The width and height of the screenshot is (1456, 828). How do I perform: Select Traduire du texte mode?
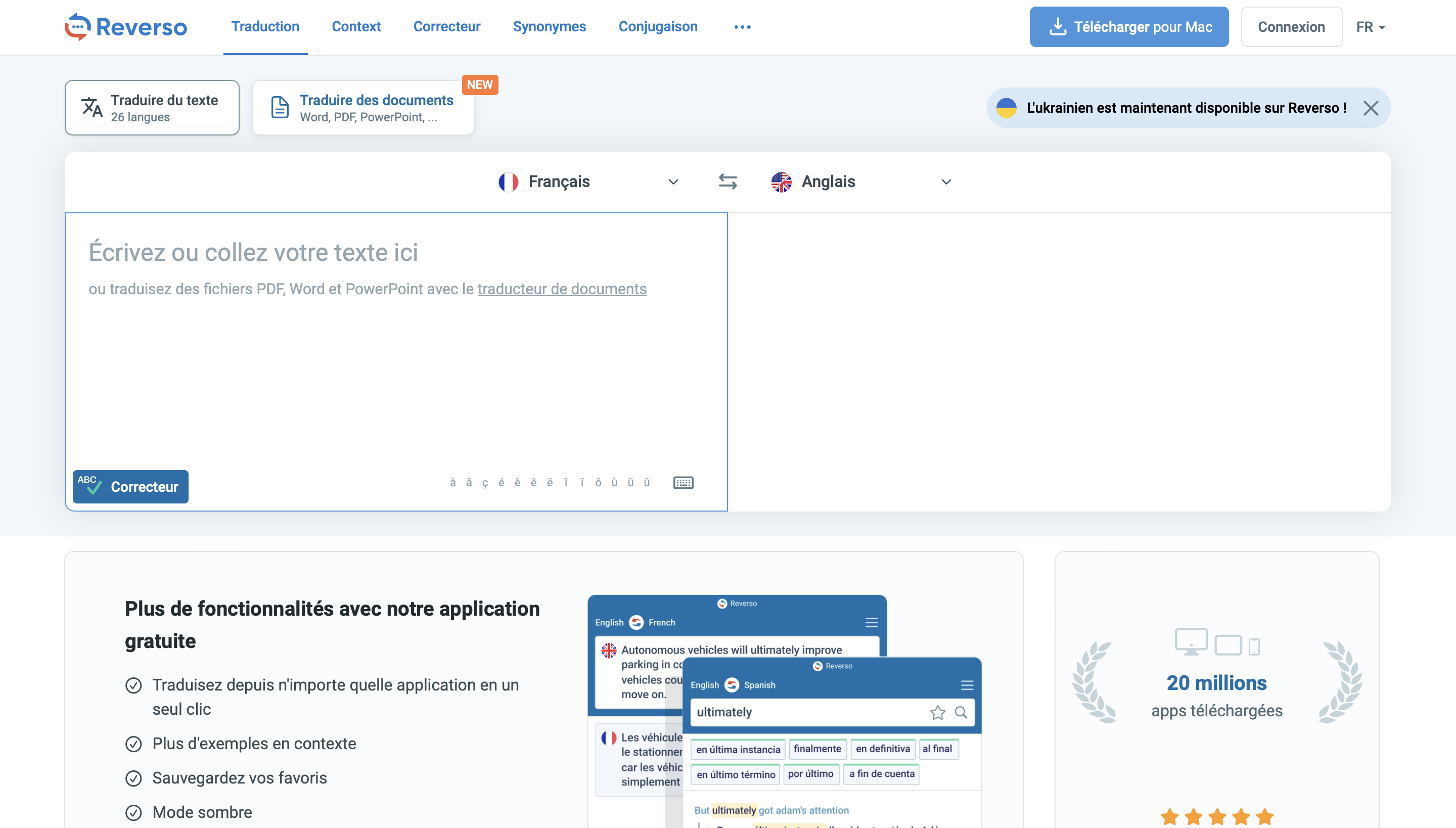[x=152, y=108]
